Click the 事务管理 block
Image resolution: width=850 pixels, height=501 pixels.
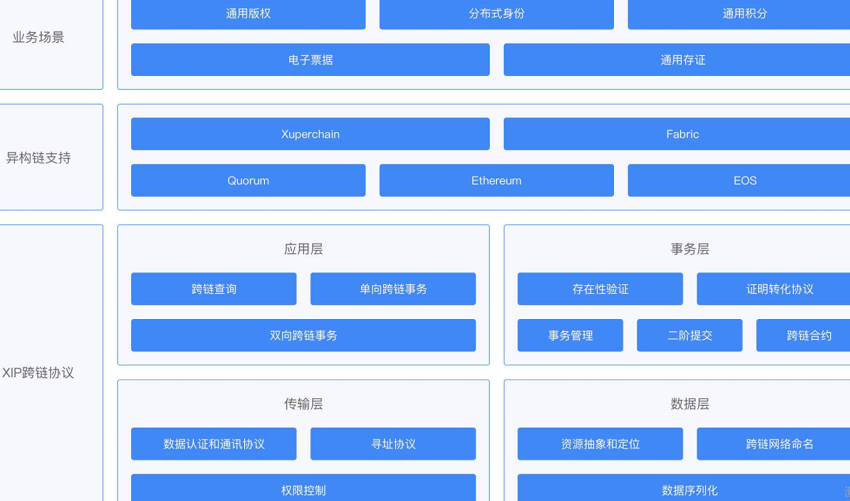pyautogui.click(x=570, y=336)
